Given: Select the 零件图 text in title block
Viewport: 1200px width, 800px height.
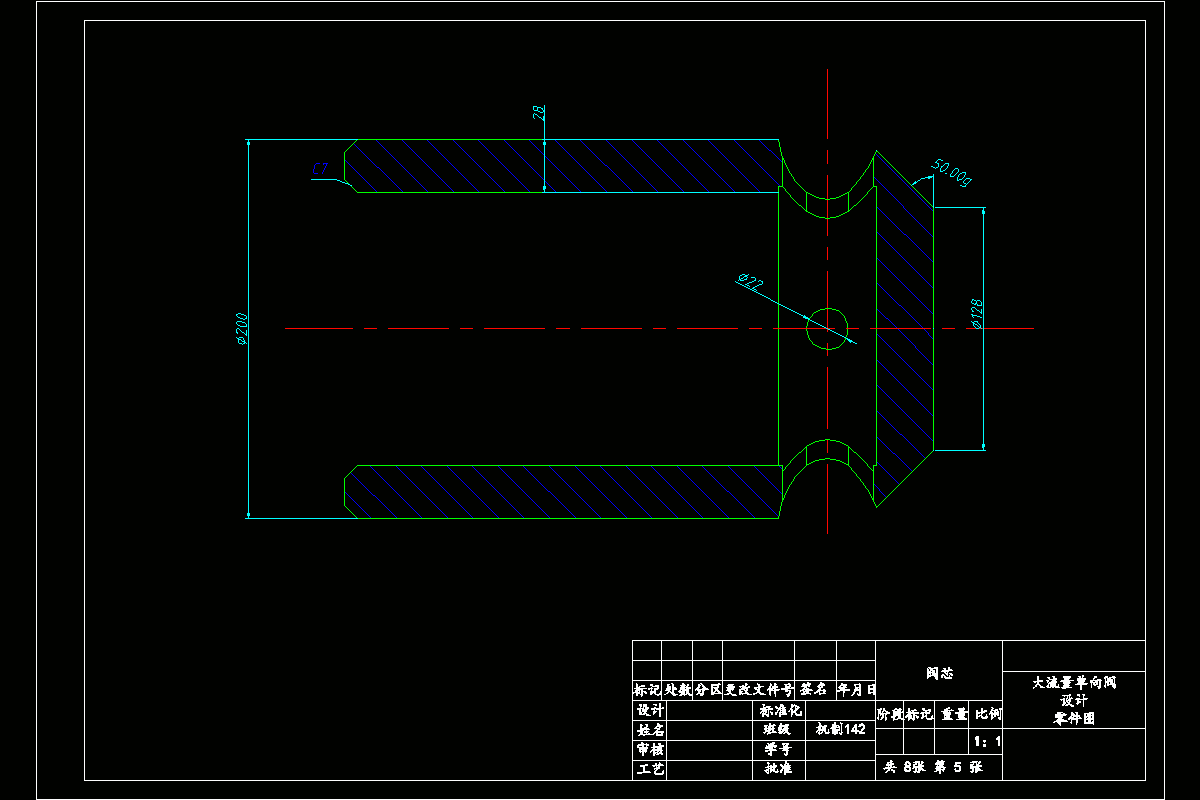Looking at the screenshot, I should tap(1074, 718).
